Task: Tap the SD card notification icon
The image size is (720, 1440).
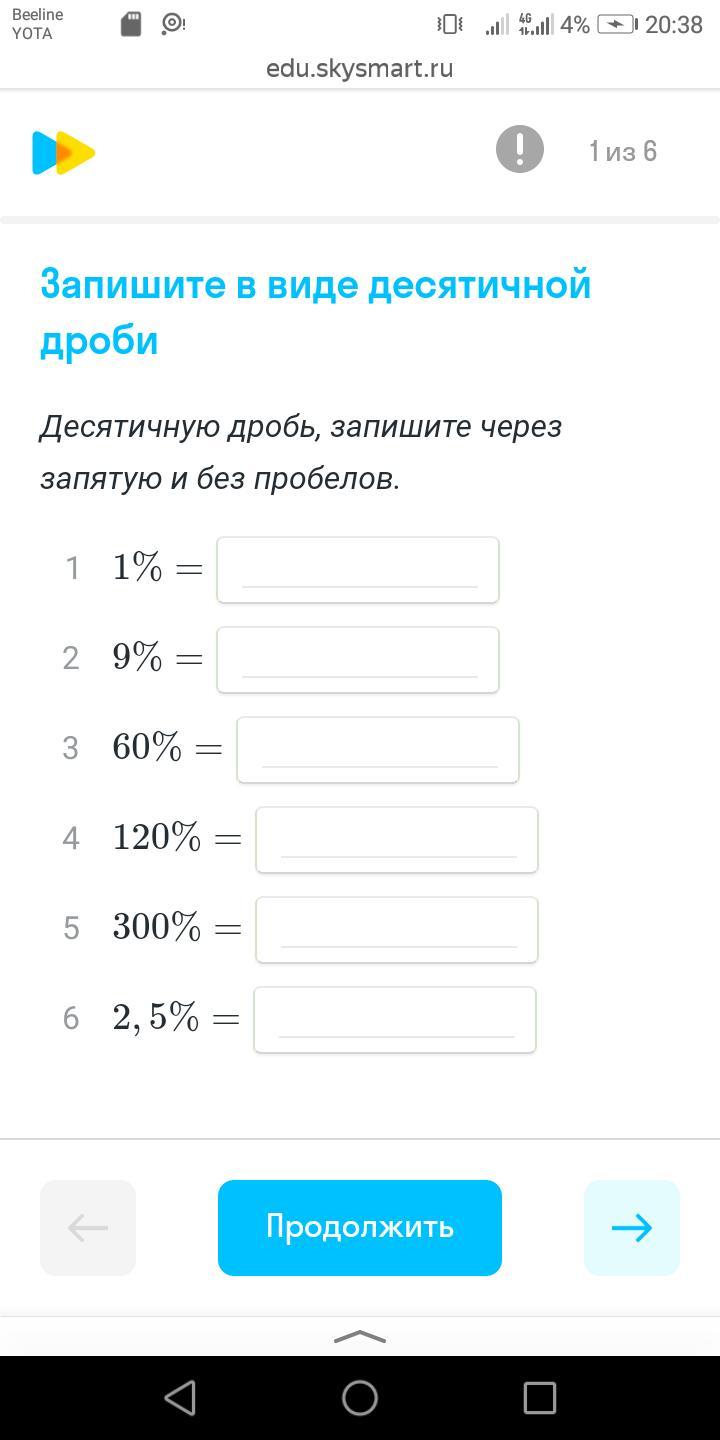Action: tap(131, 24)
